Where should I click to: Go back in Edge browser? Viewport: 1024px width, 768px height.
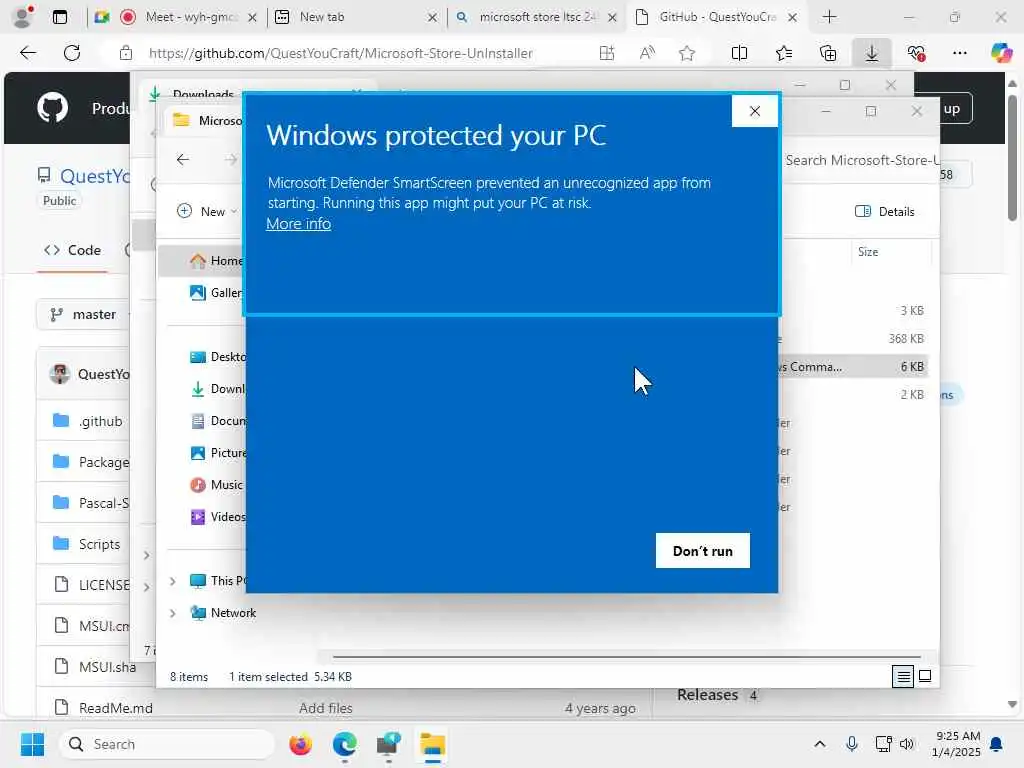(28, 53)
